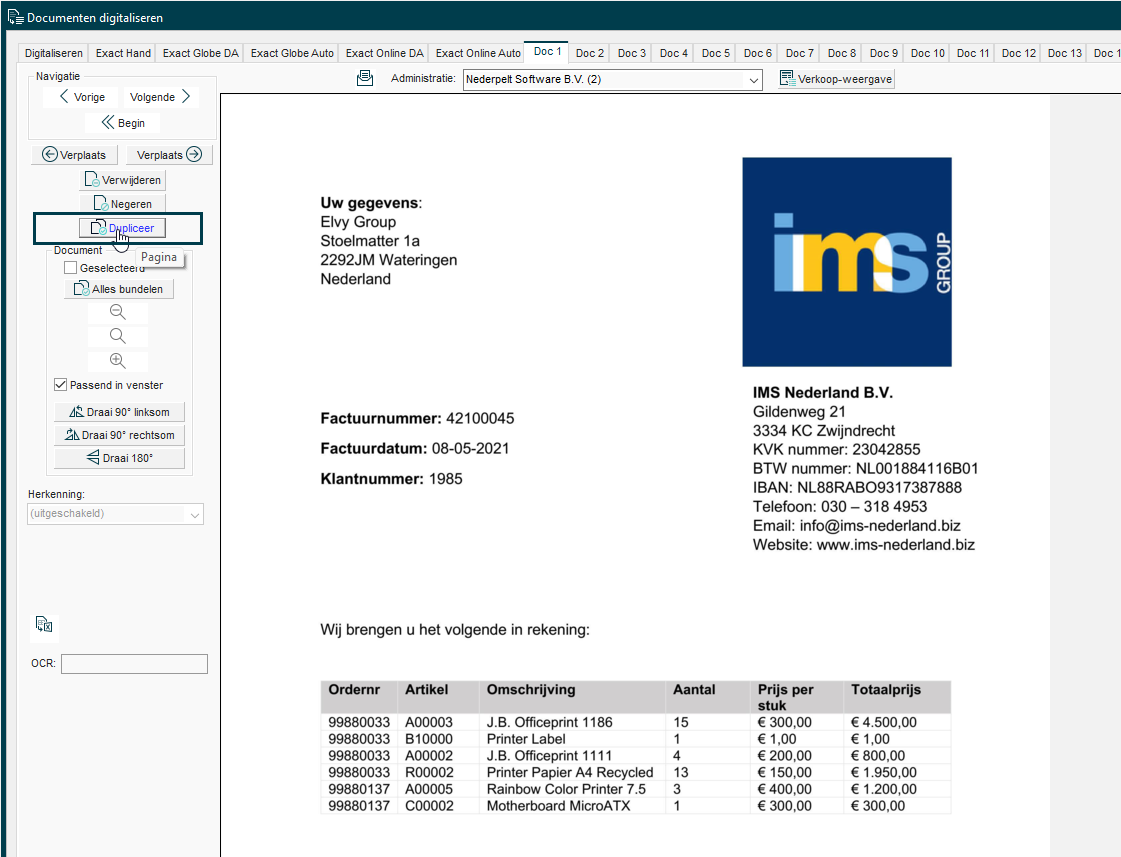Select the Doc 1 tab
1121x857 pixels.
point(548,51)
